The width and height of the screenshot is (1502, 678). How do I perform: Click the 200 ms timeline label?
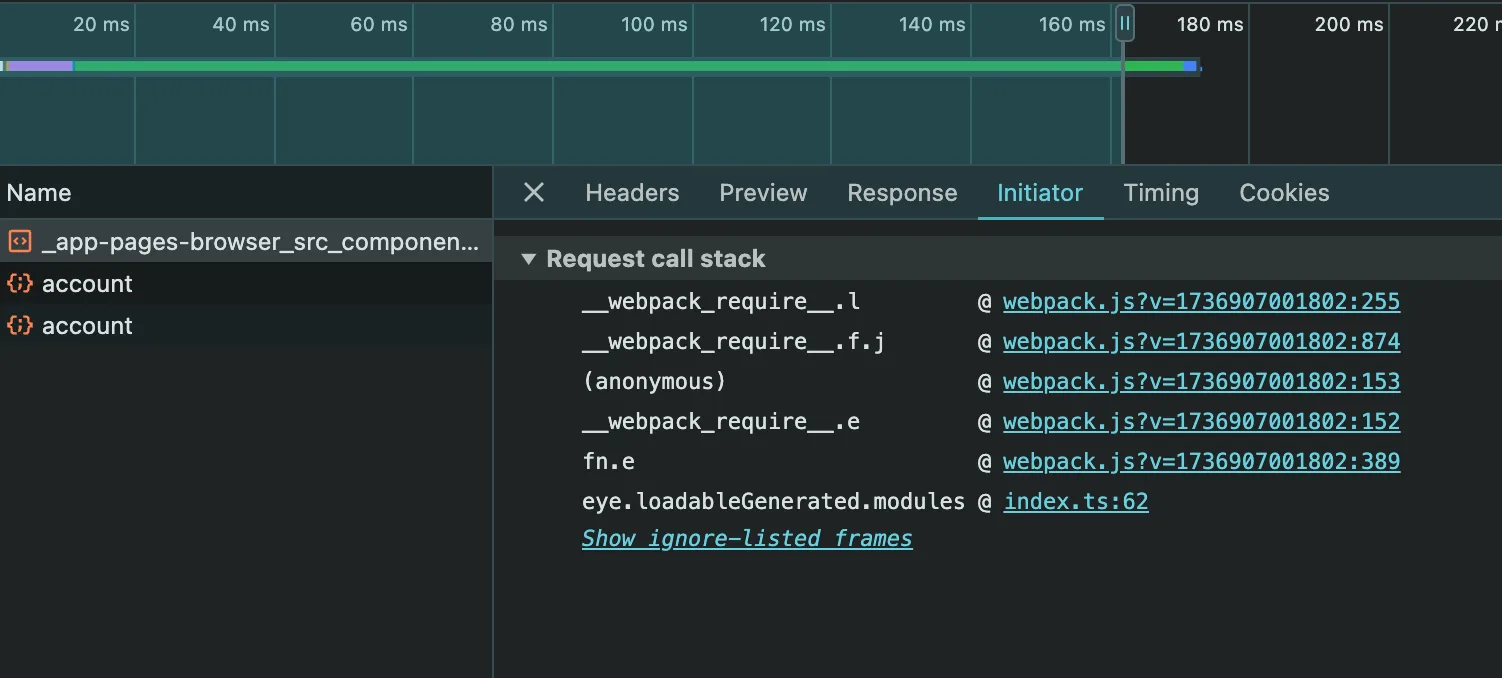[x=1349, y=24]
